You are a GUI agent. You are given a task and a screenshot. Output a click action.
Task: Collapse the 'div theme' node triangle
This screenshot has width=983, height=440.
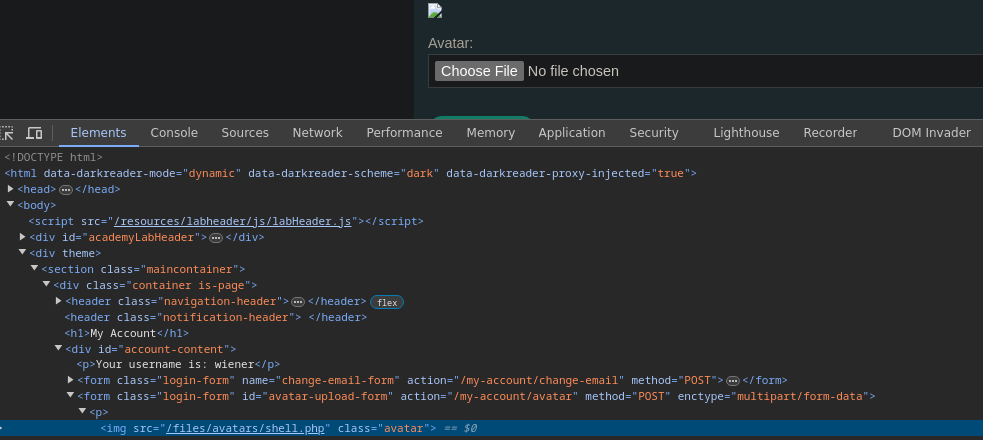(23, 253)
